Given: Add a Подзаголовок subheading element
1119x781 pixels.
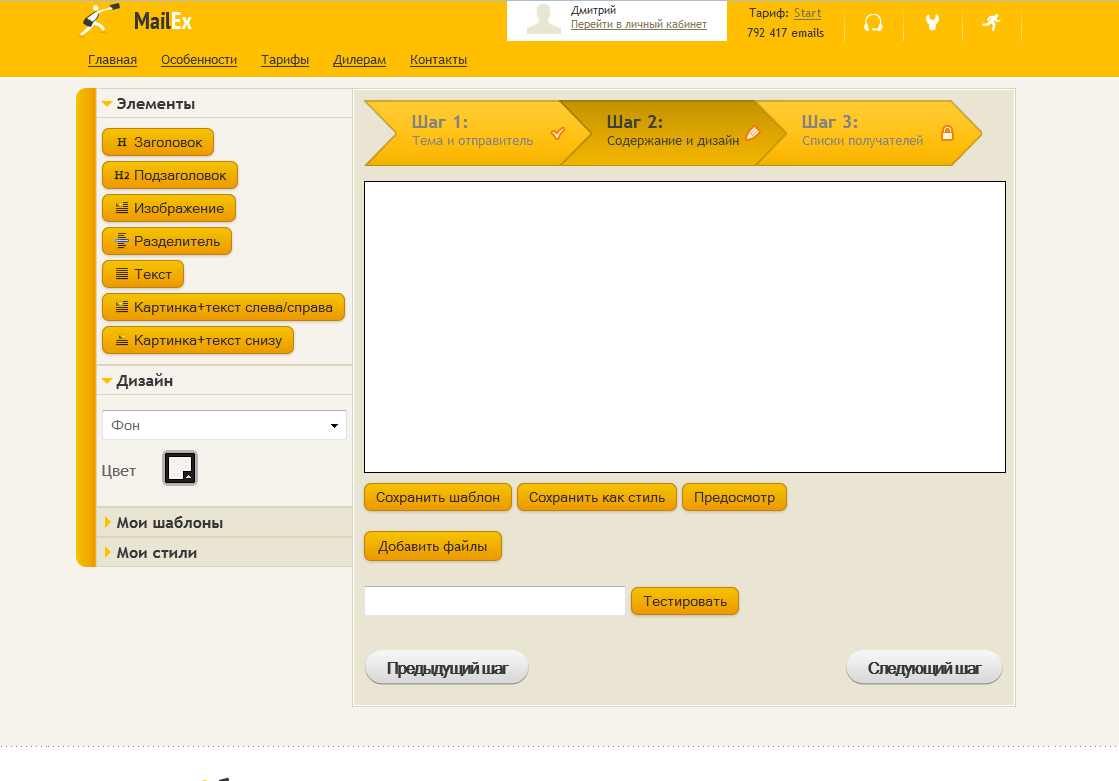Looking at the screenshot, I should 170,175.
